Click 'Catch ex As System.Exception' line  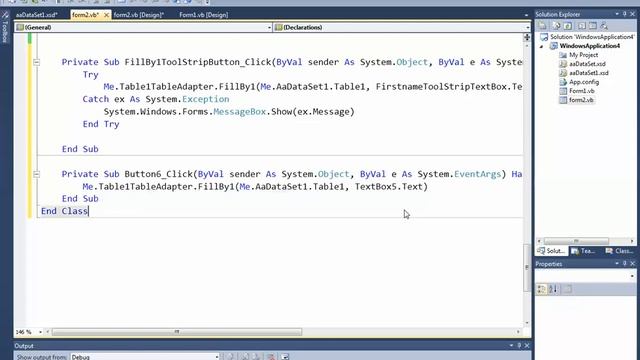point(156,99)
